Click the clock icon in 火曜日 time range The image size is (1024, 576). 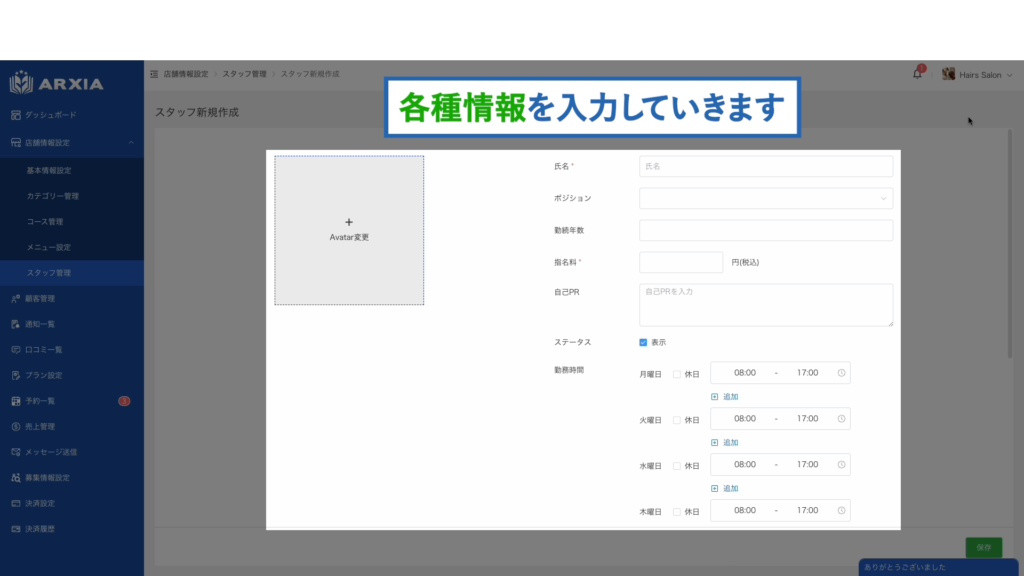pos(841,419)
